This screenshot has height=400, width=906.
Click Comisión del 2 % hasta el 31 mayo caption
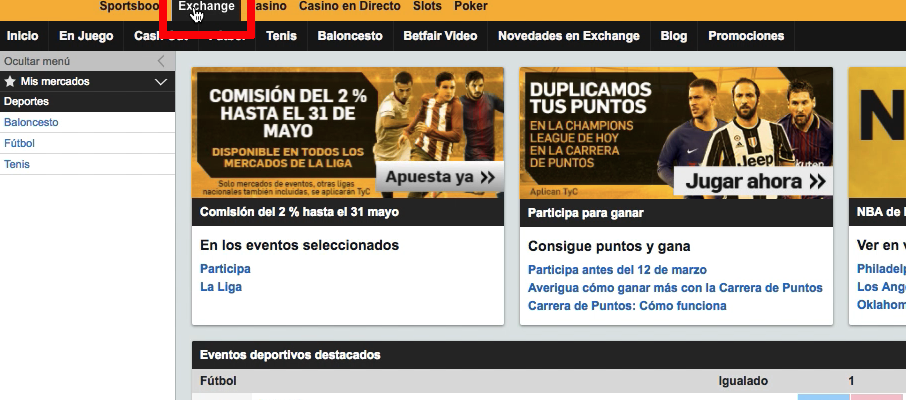(x=299, y=212)
